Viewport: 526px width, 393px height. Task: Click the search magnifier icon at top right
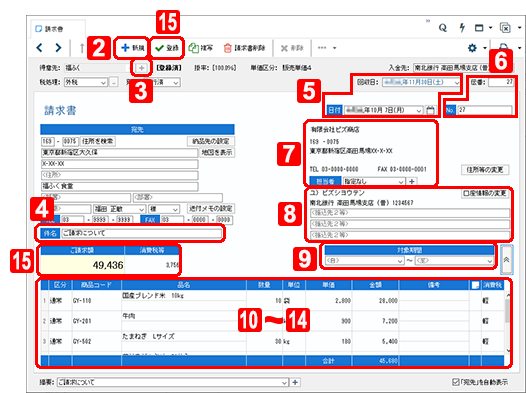coord(443,28)
